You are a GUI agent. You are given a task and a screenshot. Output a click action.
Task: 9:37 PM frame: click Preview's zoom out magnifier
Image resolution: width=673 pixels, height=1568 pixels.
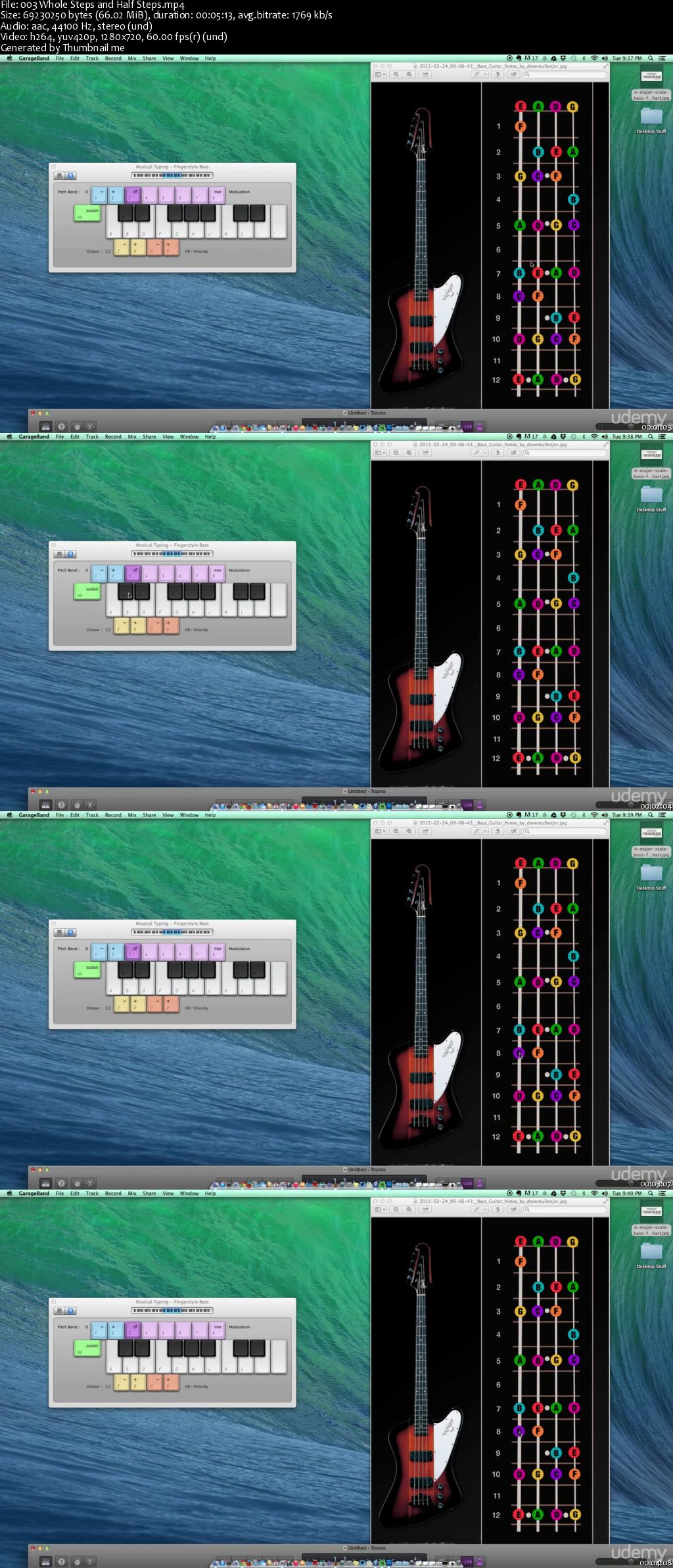(396, 74)
